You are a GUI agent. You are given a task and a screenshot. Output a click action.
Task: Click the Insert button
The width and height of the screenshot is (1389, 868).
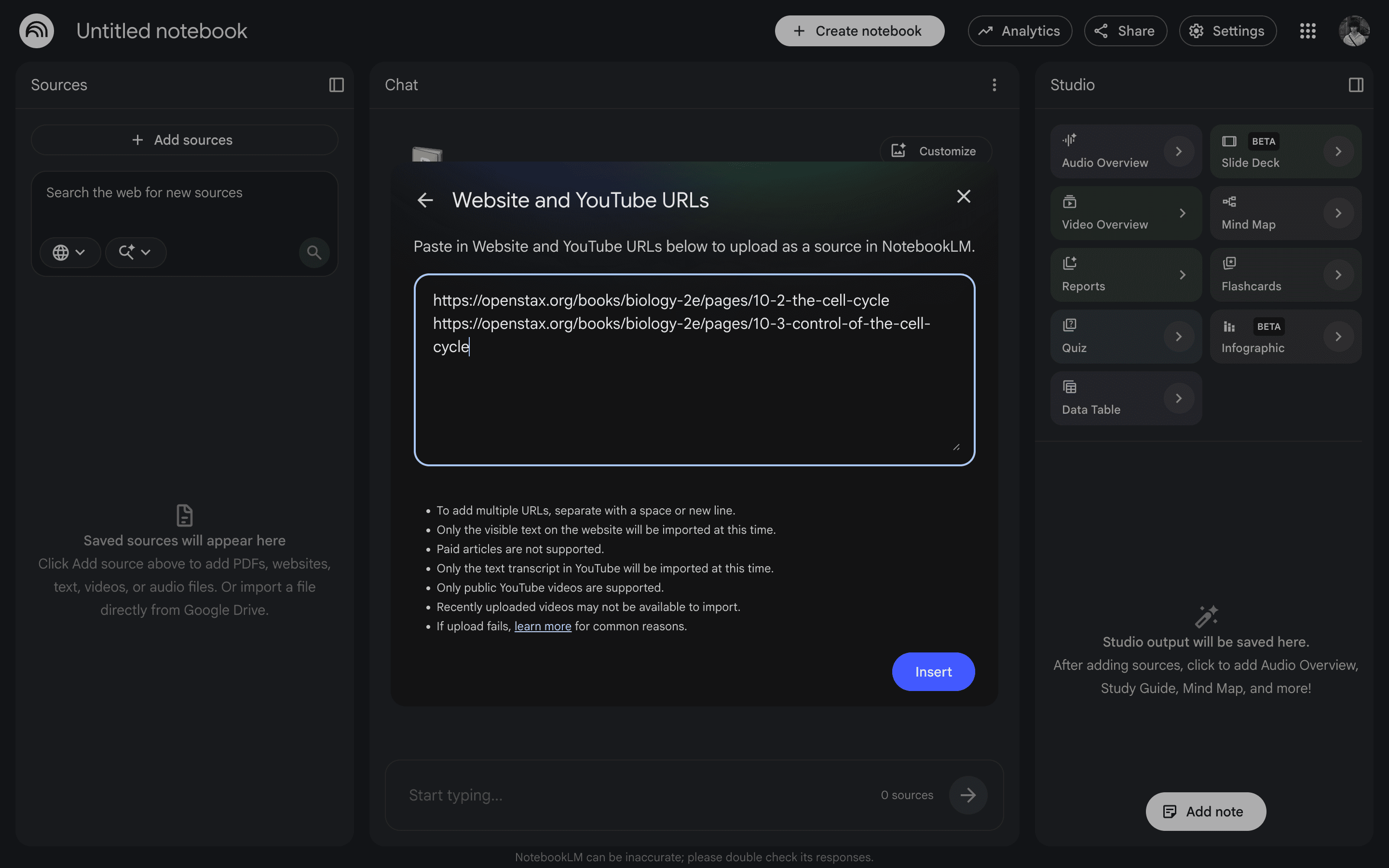933,672
